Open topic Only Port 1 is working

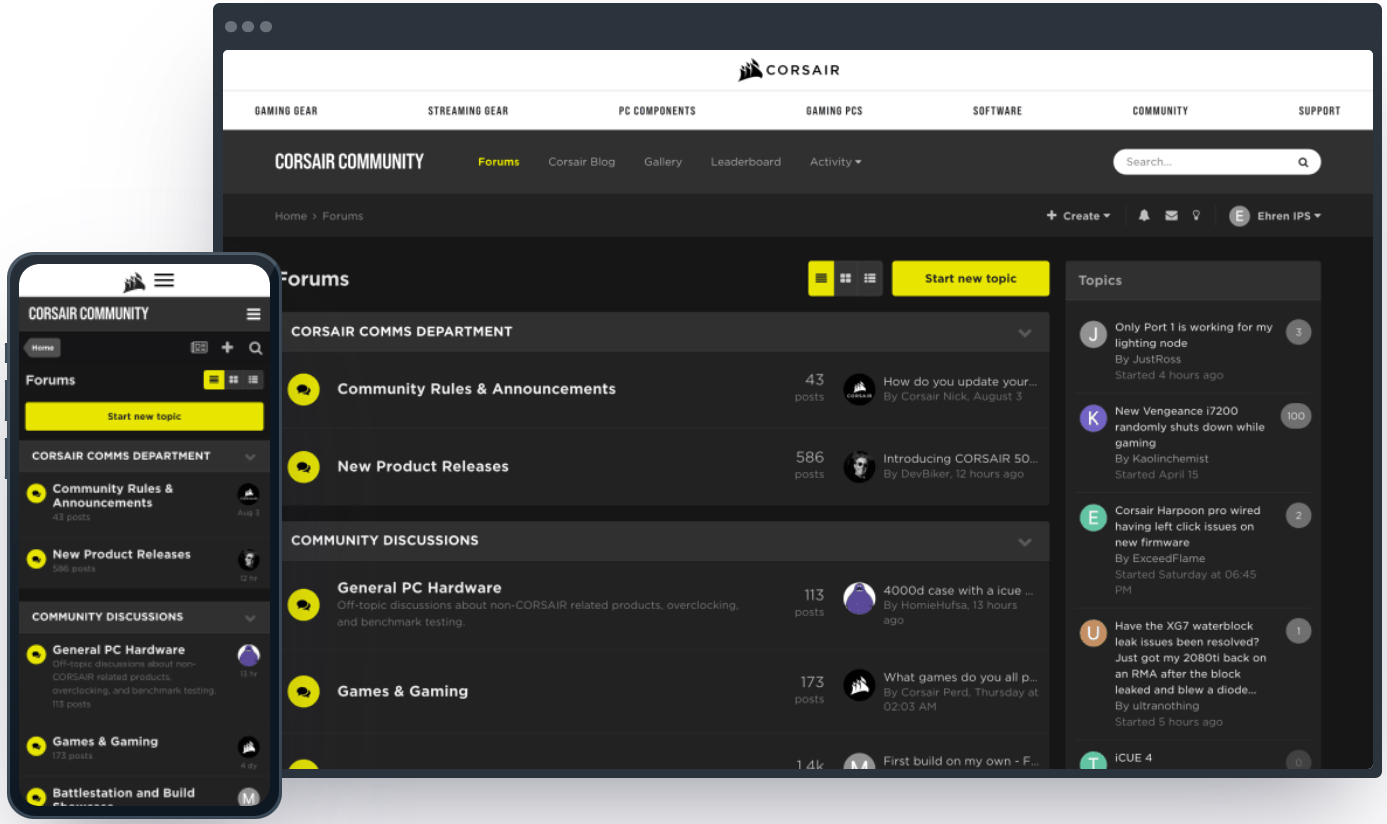coord(1193,335)
